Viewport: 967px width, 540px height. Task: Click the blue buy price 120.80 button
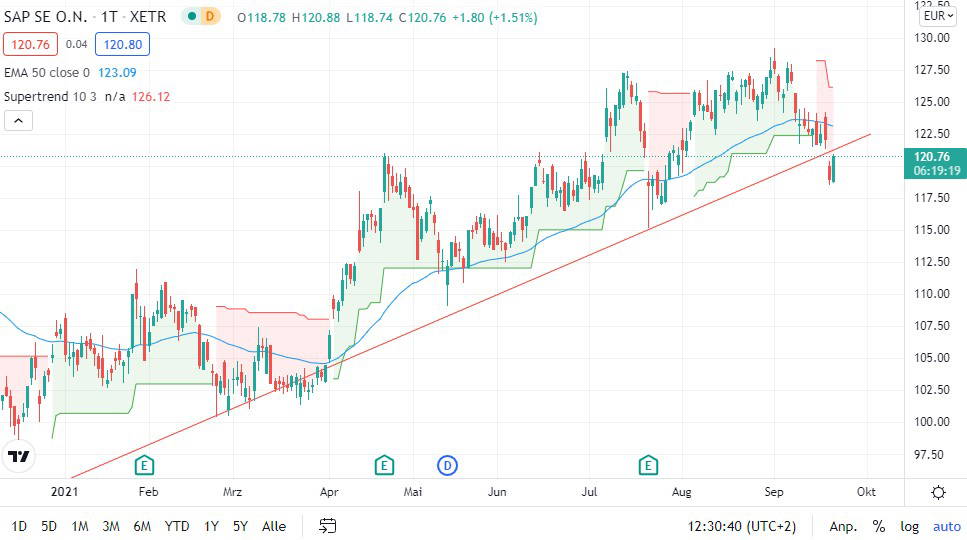tap(122, 44)
